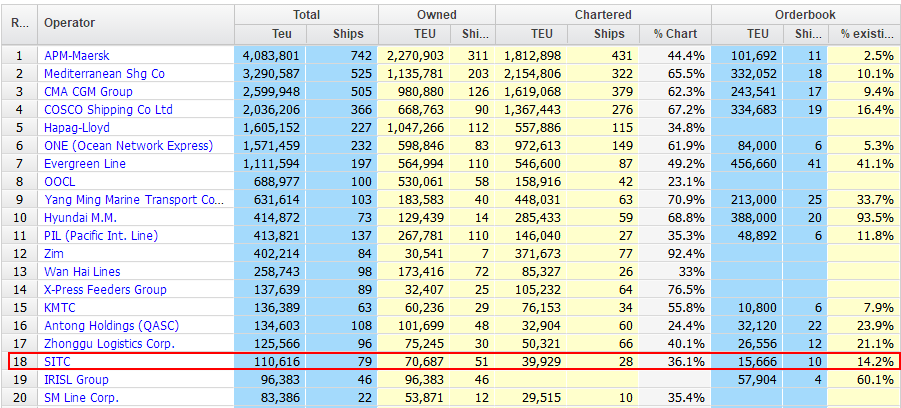Select the 57,904 orderbook TEU cell
Screen dimensions: 901x408
click(748, 379)
